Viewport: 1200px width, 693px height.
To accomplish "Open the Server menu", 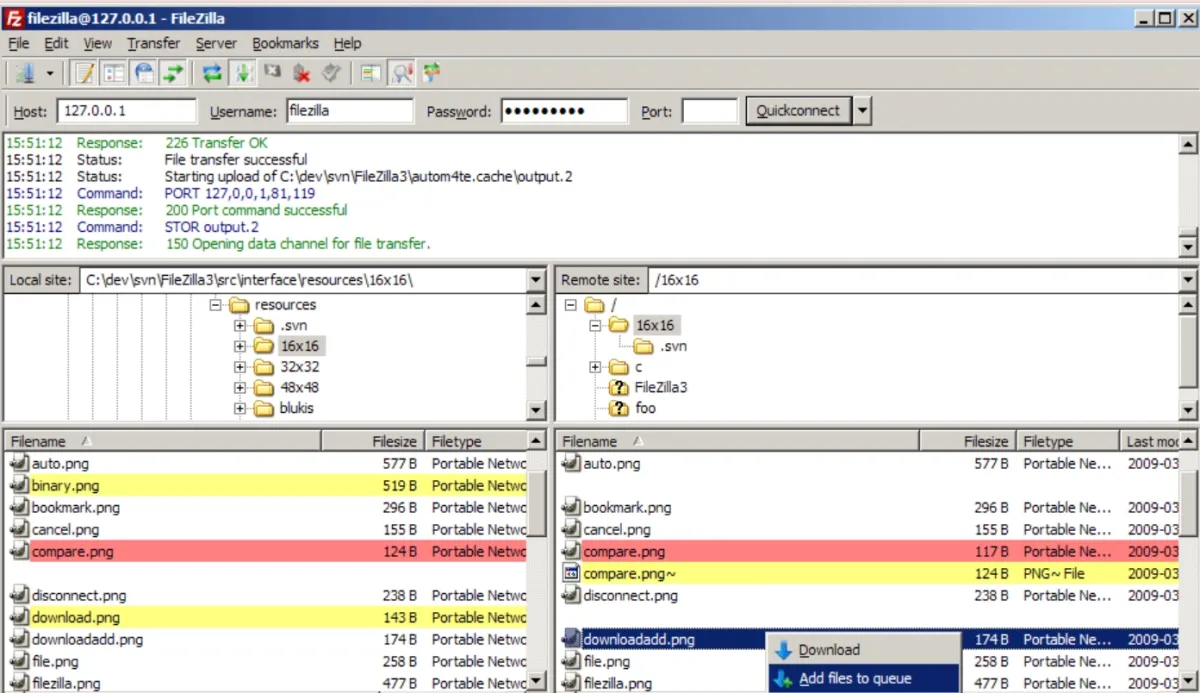I will [x=216, y=43].
